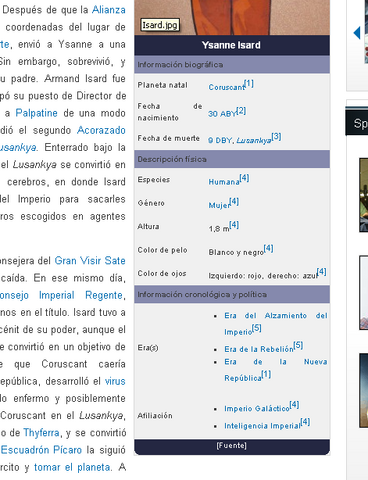Viewport: 368px width, 480px height.
Task: Click the Información biográfica section header
Action: point(232,65)
